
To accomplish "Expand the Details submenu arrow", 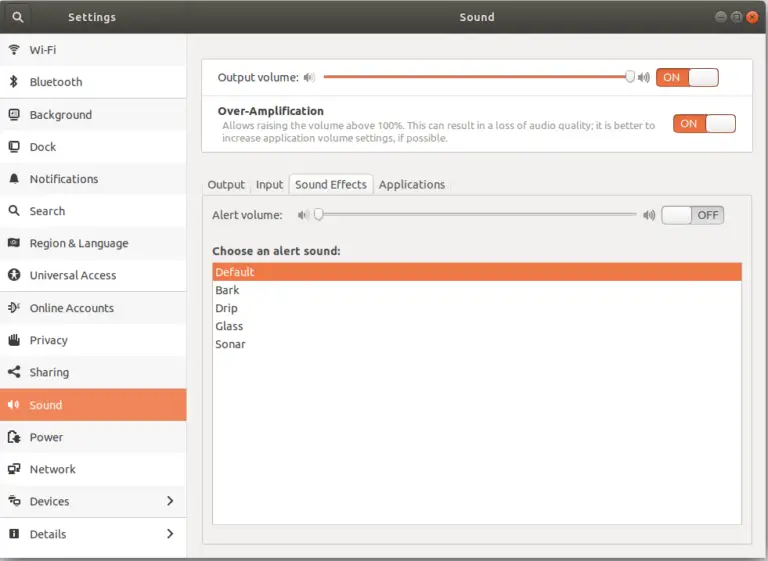I will [x=169, y=534].
